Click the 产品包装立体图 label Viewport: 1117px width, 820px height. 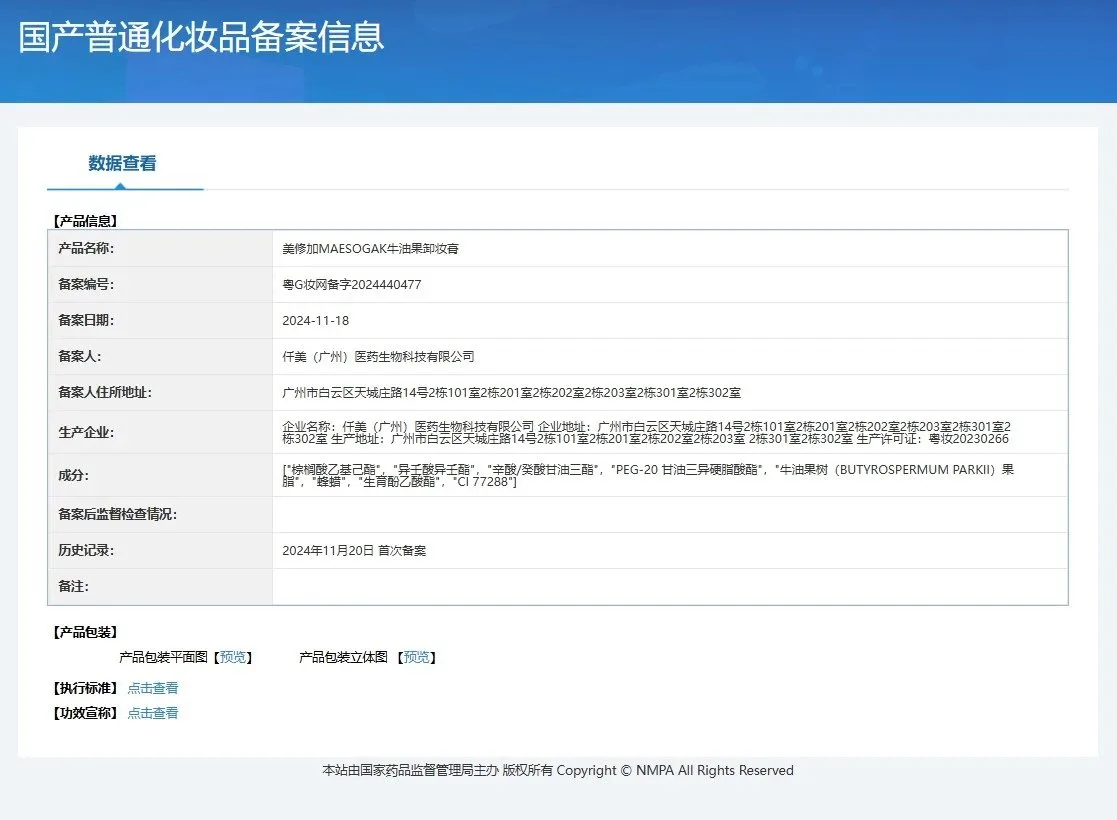click(x=343, y=657)
